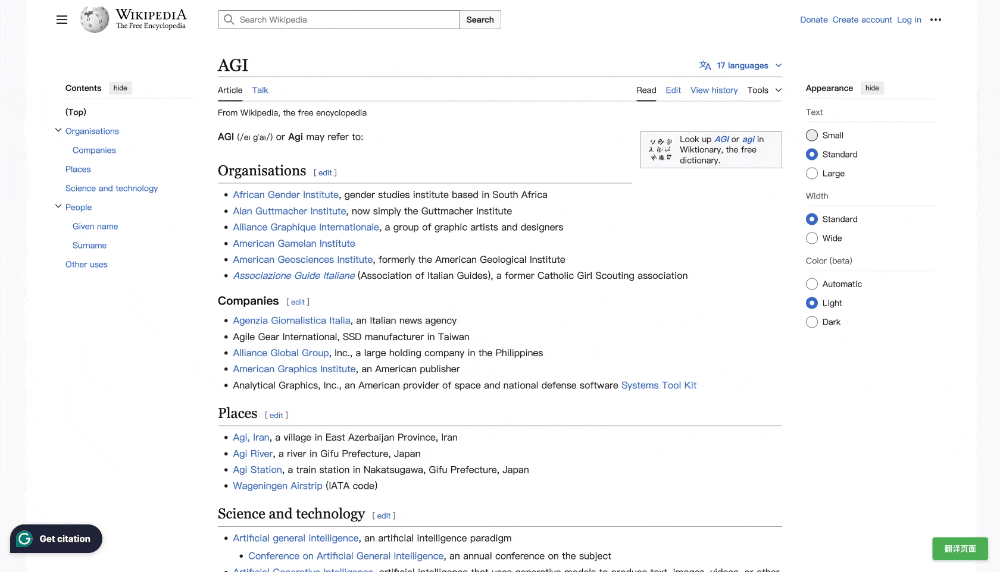The image size is (1000, 572).
Task: Hide the Contents sidebar
Action: tap(120, 88)
